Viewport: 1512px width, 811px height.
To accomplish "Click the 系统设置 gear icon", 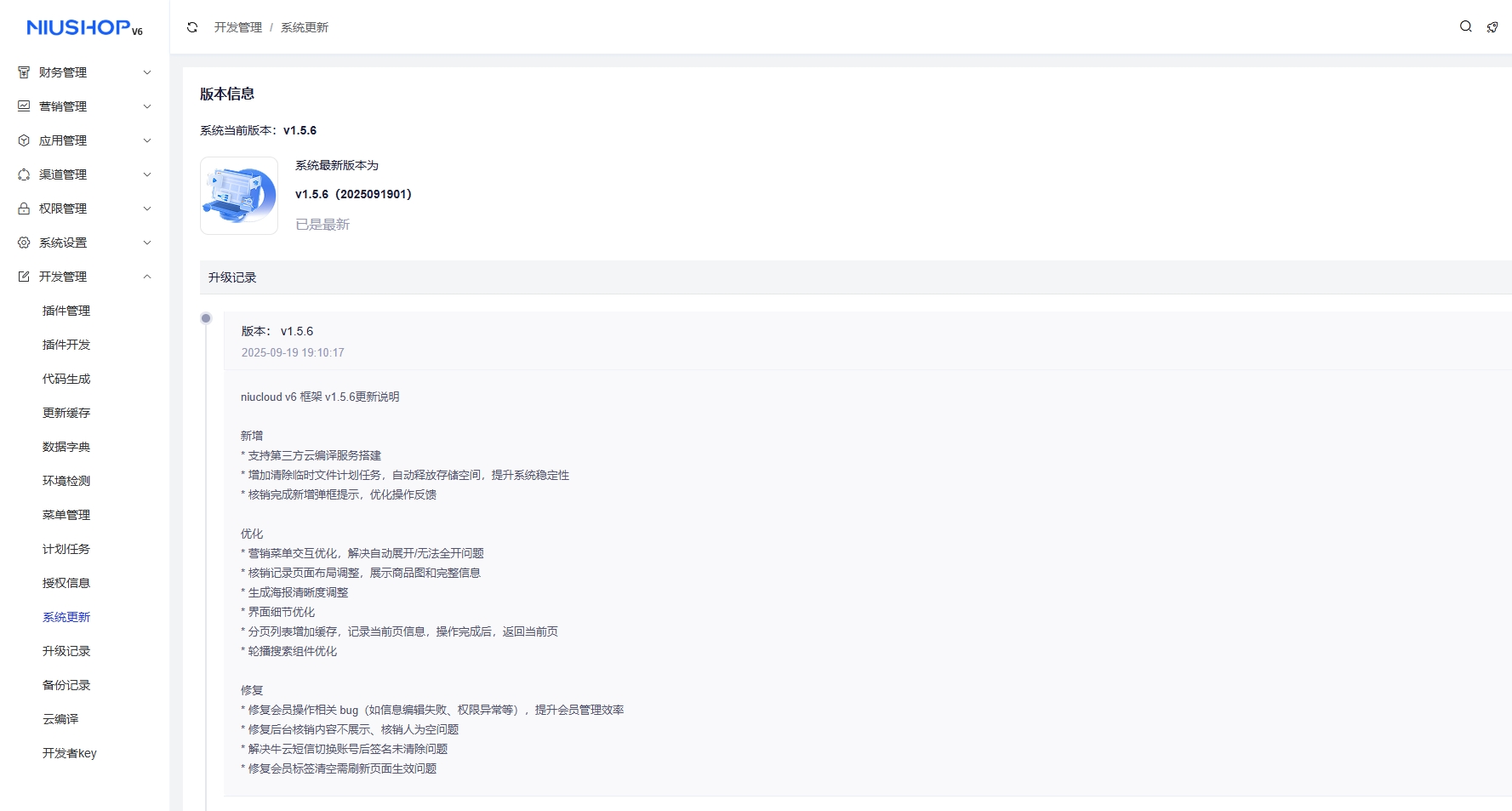I will coord(24,243).
